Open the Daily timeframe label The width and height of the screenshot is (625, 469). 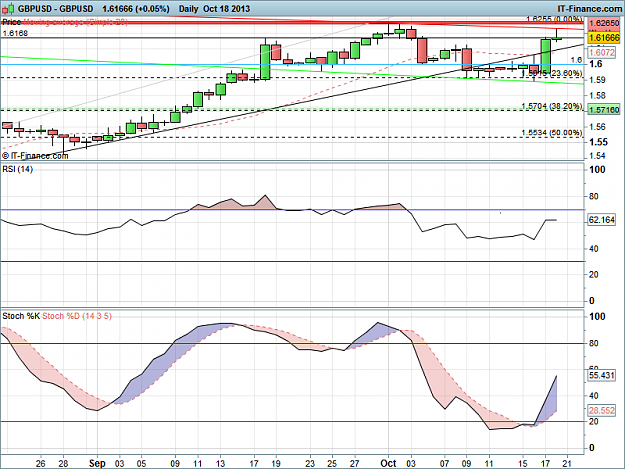pos(189,9)
